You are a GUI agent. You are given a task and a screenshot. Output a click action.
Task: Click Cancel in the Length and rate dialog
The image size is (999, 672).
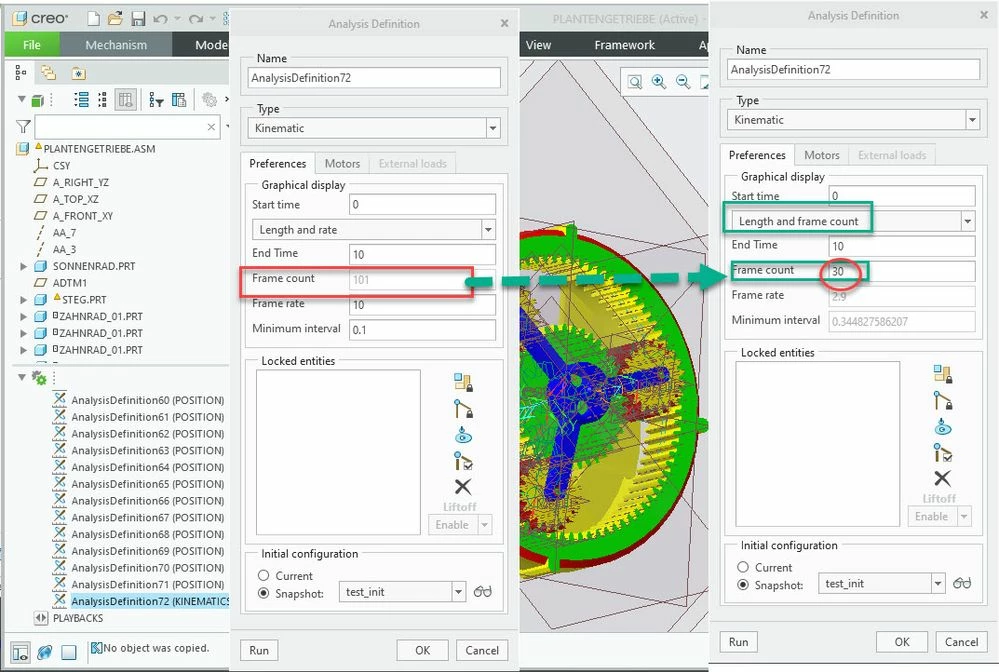[x=482, y=650]
